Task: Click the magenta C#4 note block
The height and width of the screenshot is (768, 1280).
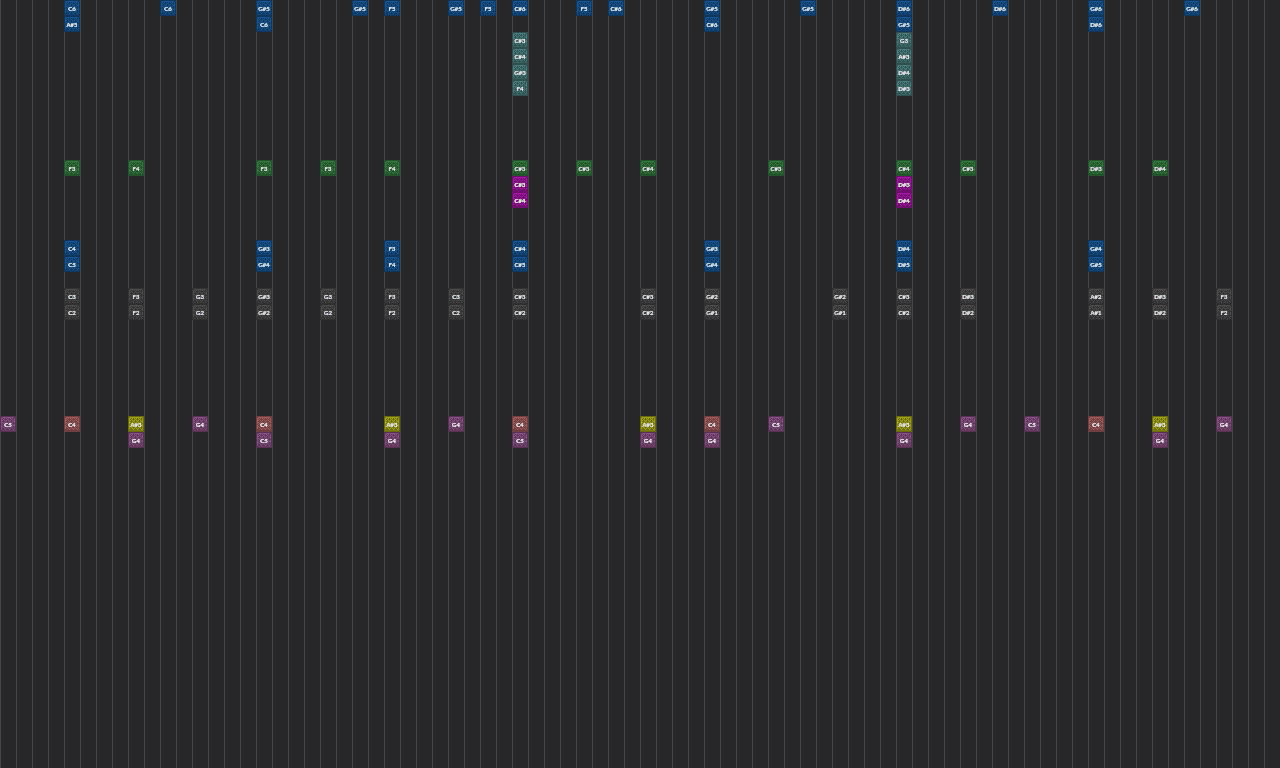Action: coord(520,201)
